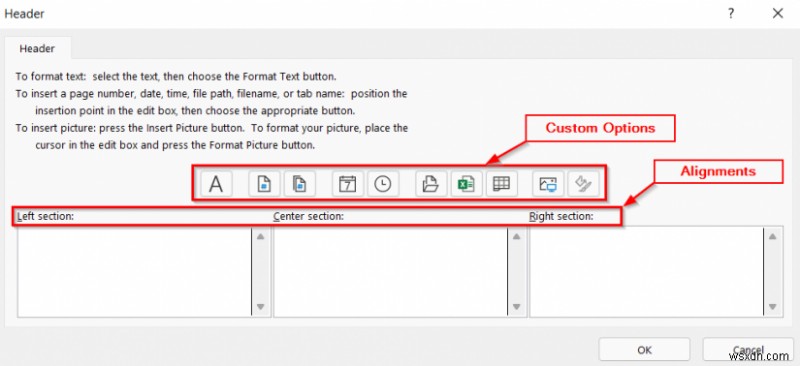The image size is (800, 366).
Task: Click the Insert Picture icon
Action: (548, 184)
